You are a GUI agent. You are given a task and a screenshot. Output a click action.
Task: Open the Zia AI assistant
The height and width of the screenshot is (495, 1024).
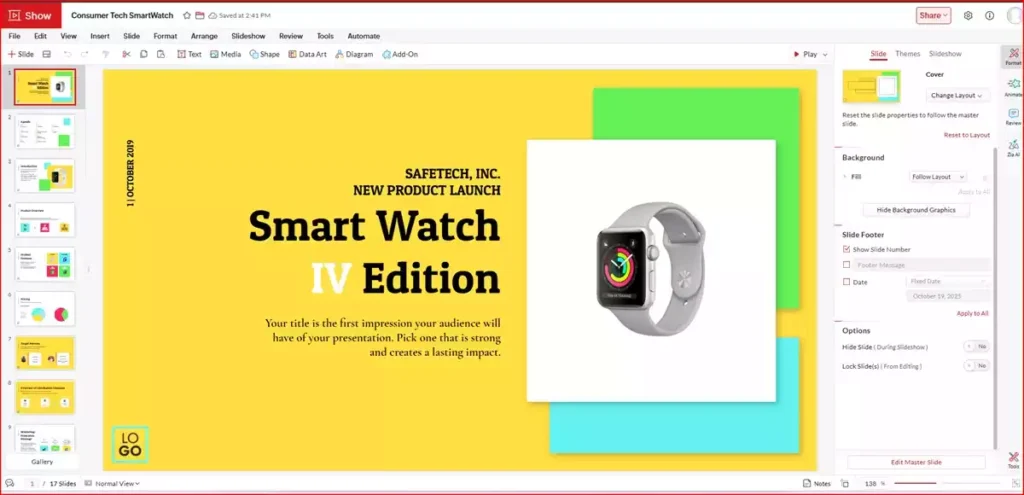(1012, 148)
